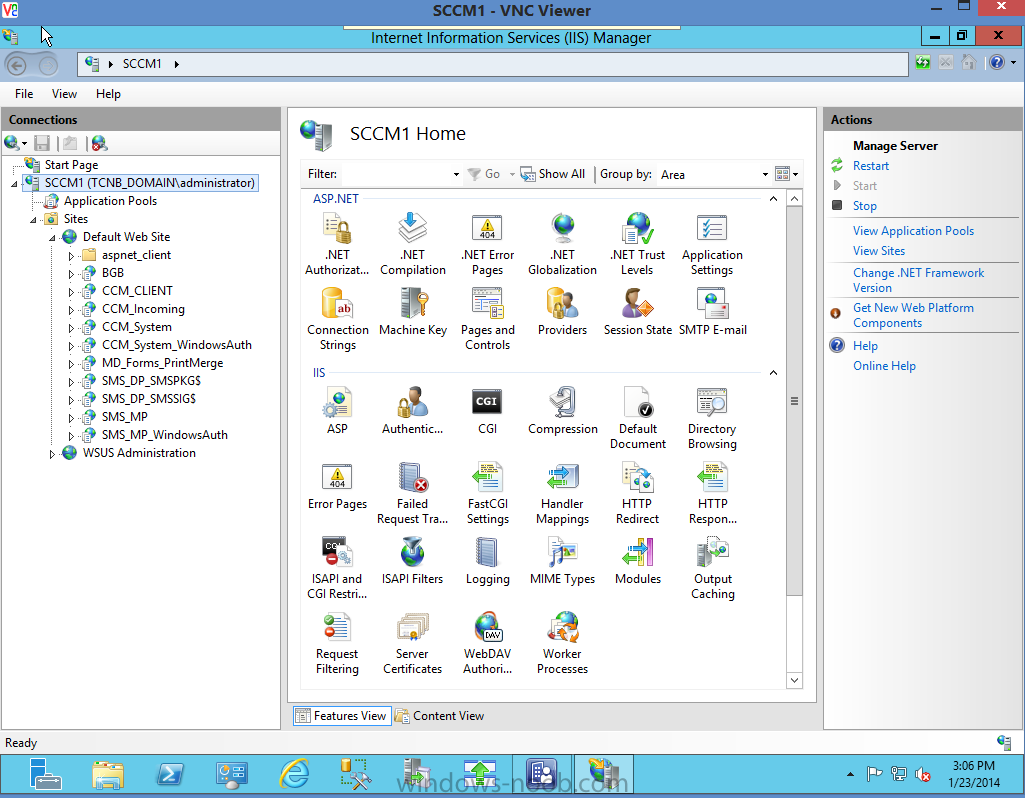Viewport: 1025px width, 798px height.
Task: Click Stop in Actions pane
Action: point(864,206)
